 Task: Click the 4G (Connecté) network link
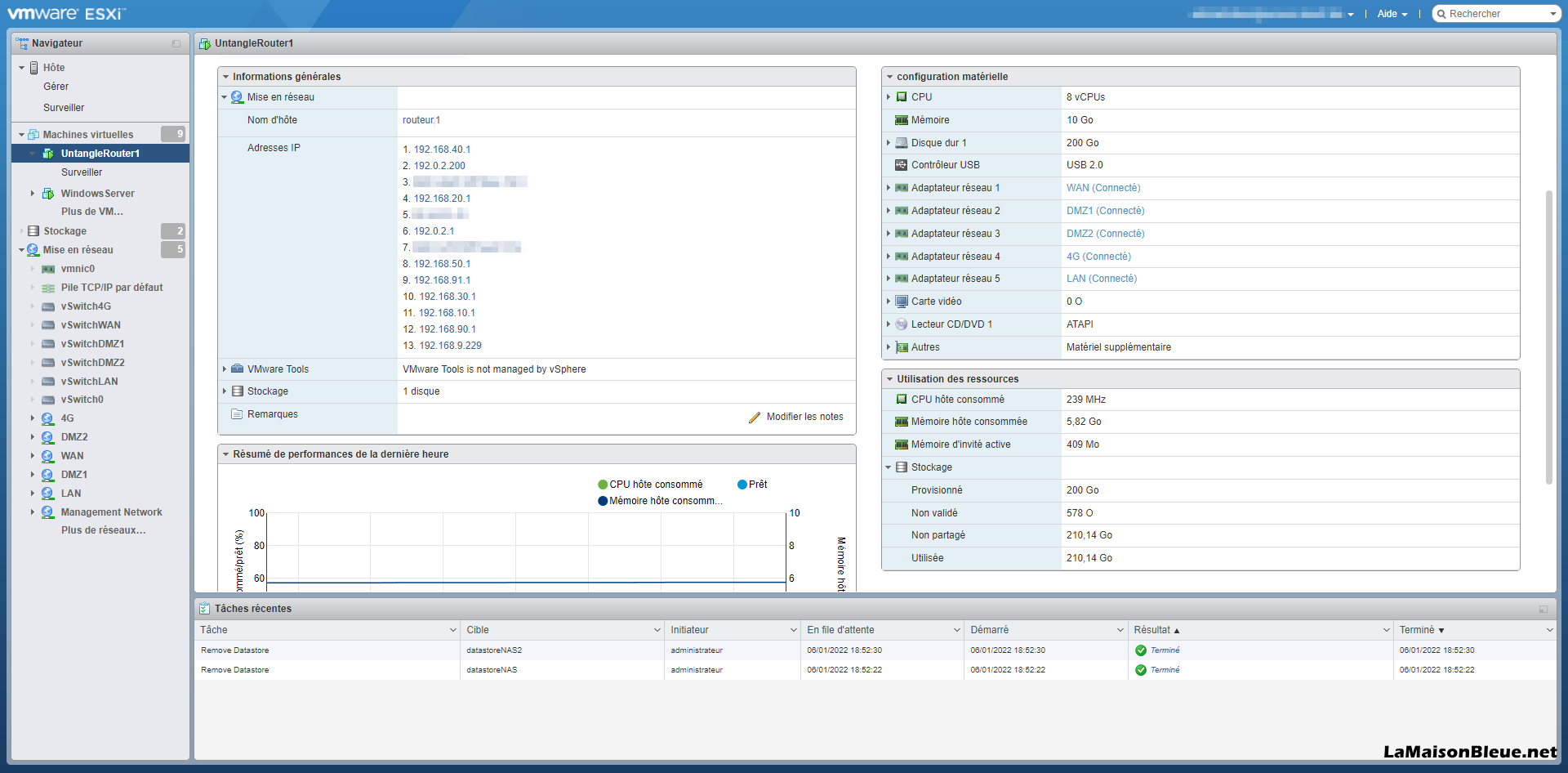(1098, 257)
